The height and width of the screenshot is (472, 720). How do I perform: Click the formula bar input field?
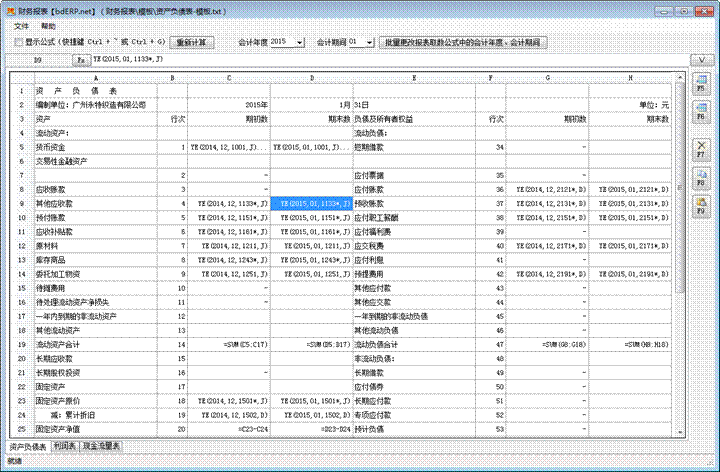tap(389, 59)
